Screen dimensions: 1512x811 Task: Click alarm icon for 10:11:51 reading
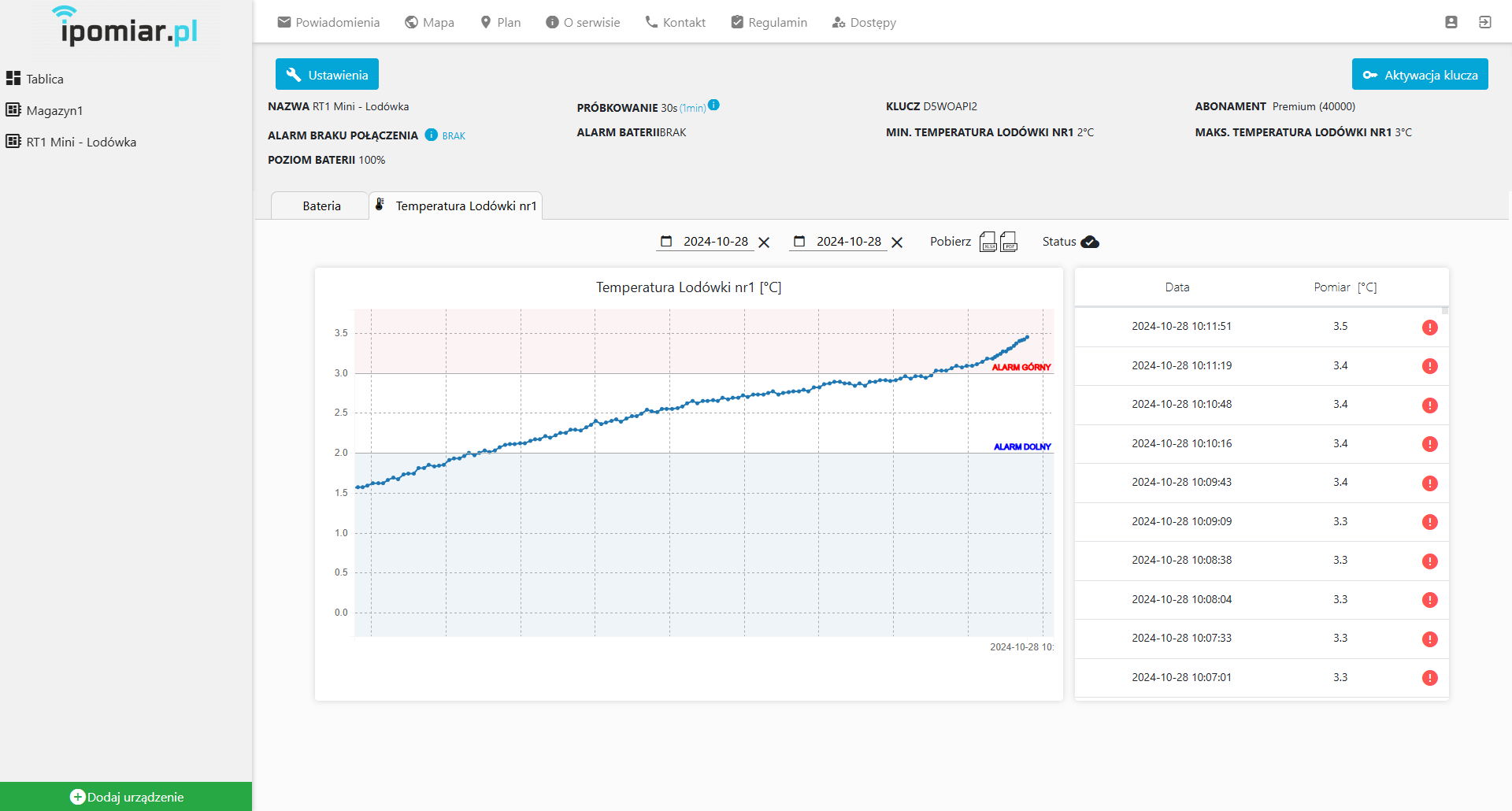click(x=1429, y=328)
